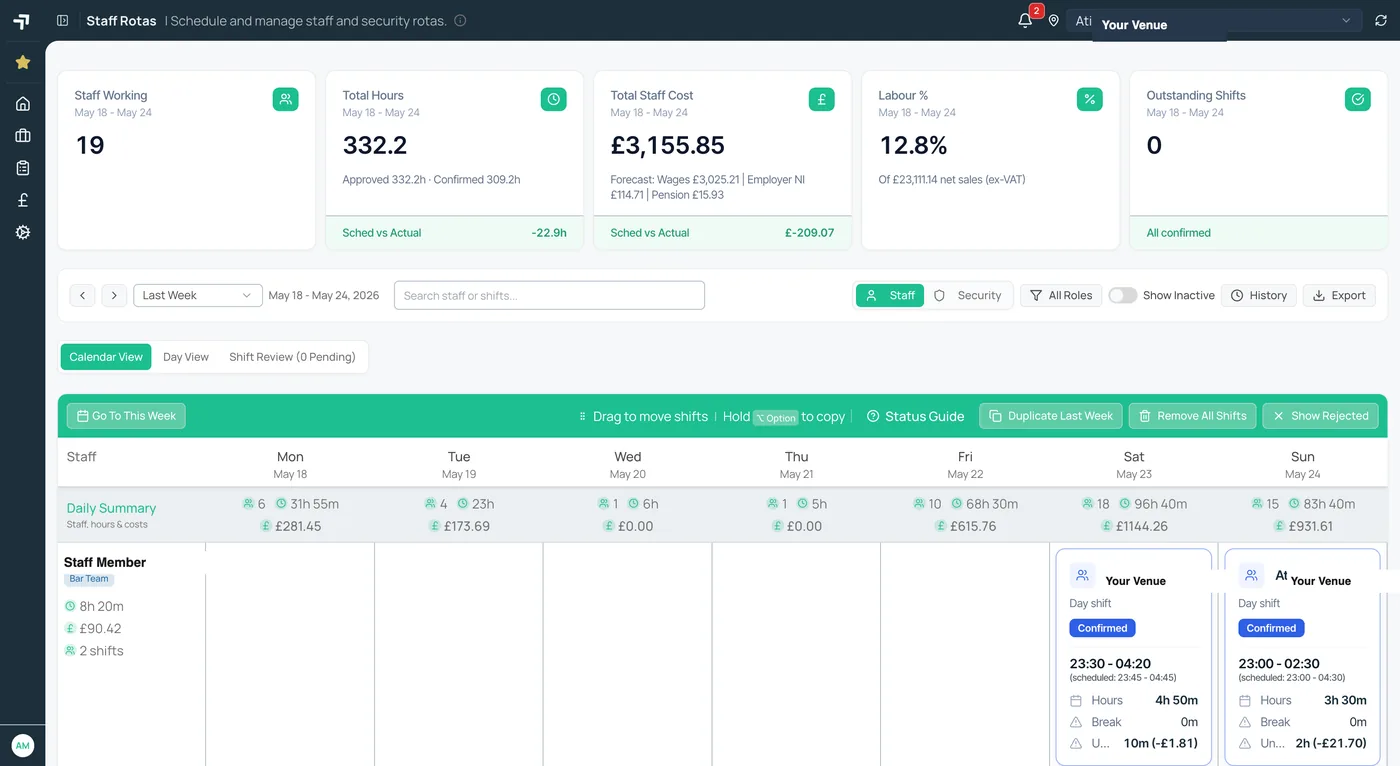Viewport: 1400px width, 766px height.
Task: Open the All Roles filter
Action: point(1061,295)
